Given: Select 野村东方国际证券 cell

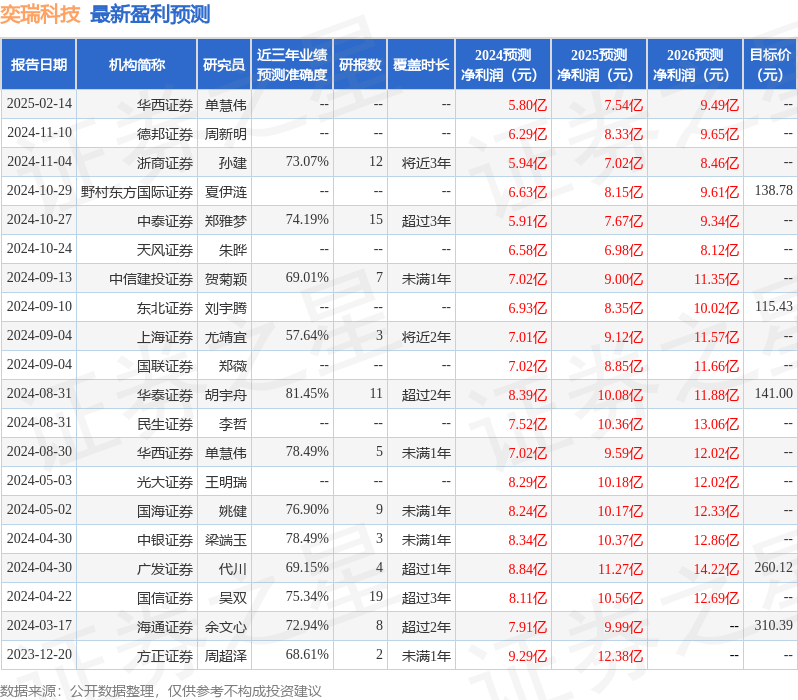Looking at the screenshot, I should pos(137,192).
